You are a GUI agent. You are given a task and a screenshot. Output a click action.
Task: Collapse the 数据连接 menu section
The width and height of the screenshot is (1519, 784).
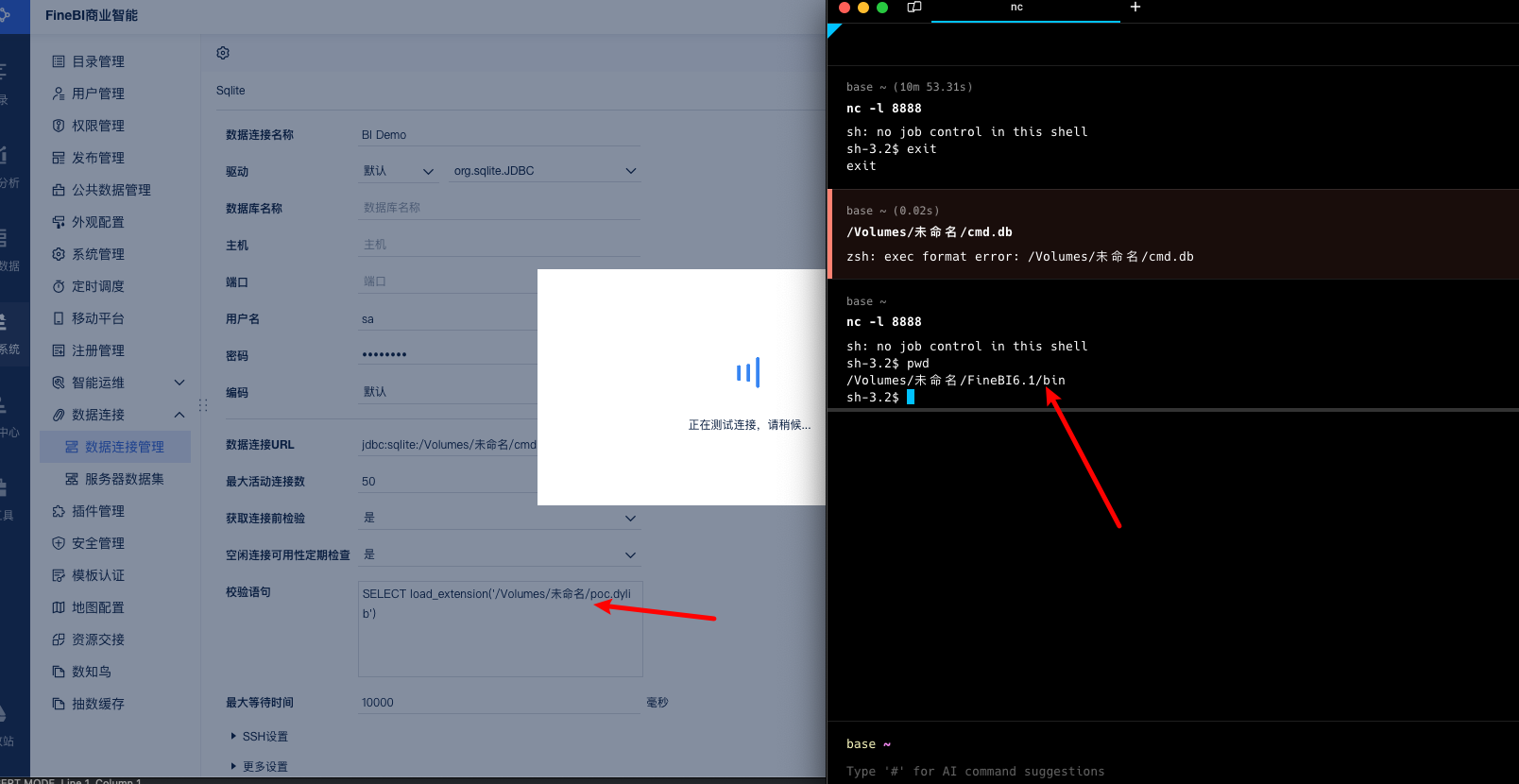(179, 415)
